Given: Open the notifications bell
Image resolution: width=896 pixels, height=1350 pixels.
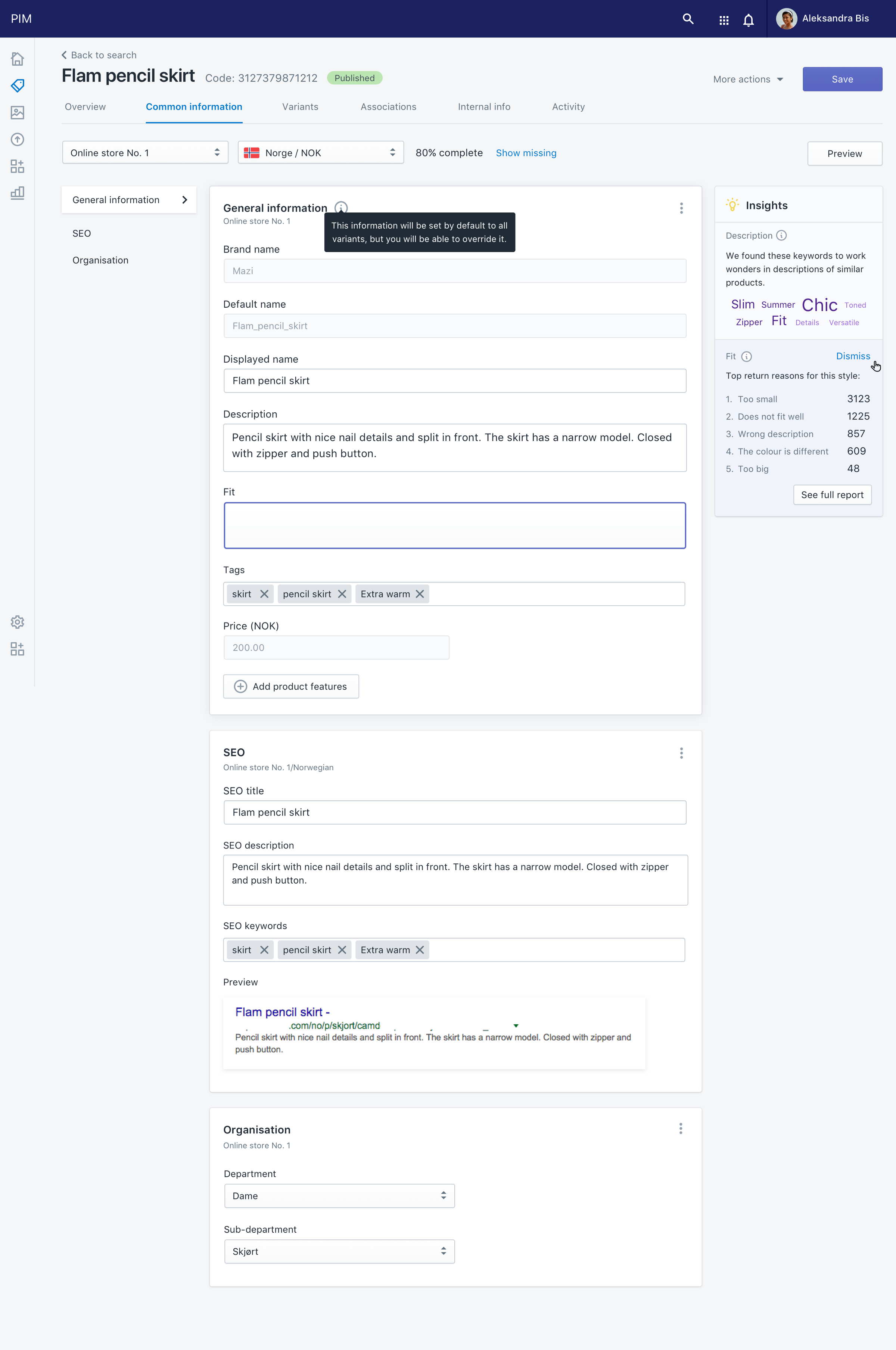Looking at the screenshot, I should point(748,20).
